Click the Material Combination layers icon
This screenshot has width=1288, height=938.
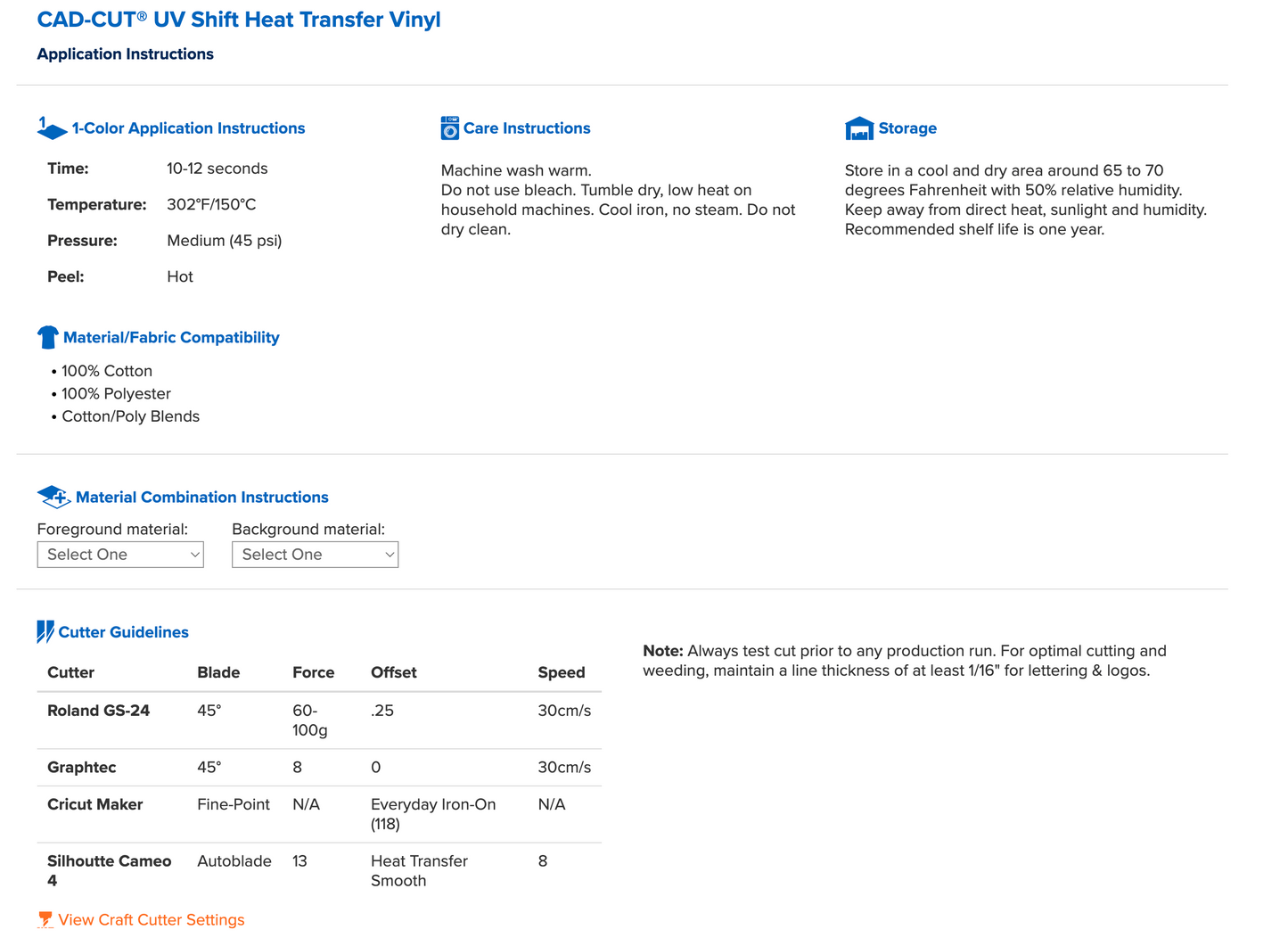click(53, 497)
